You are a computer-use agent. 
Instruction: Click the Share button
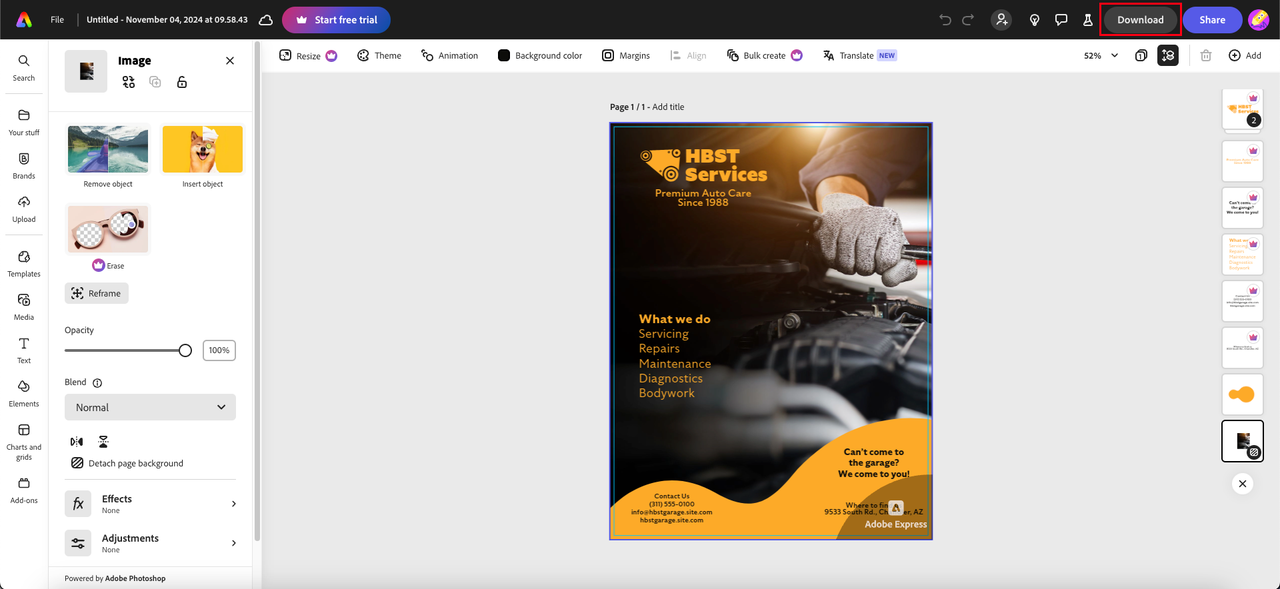pos(1212,20)
